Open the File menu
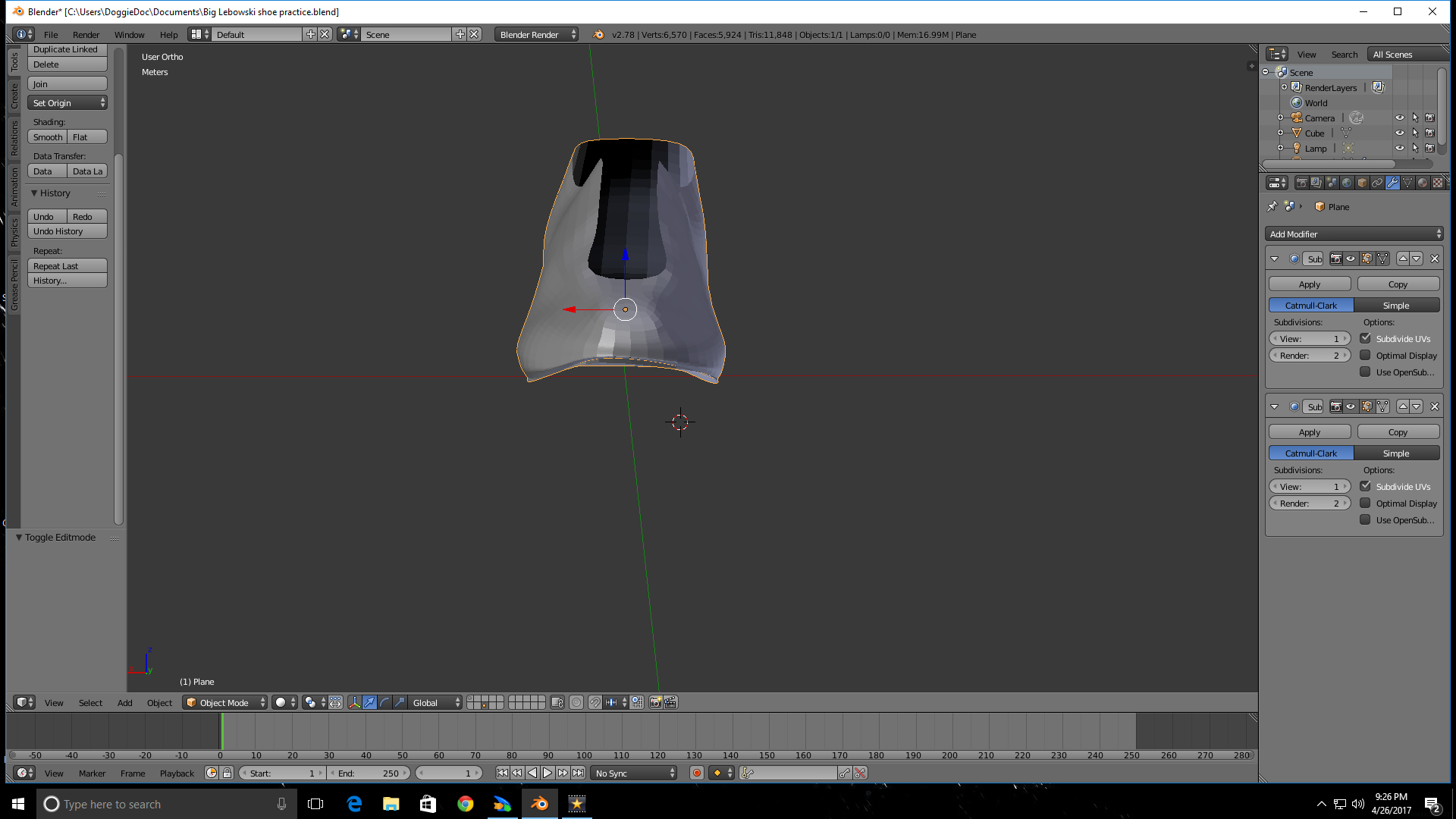This screenshot has height=819, width=1456. pos(51,35)
